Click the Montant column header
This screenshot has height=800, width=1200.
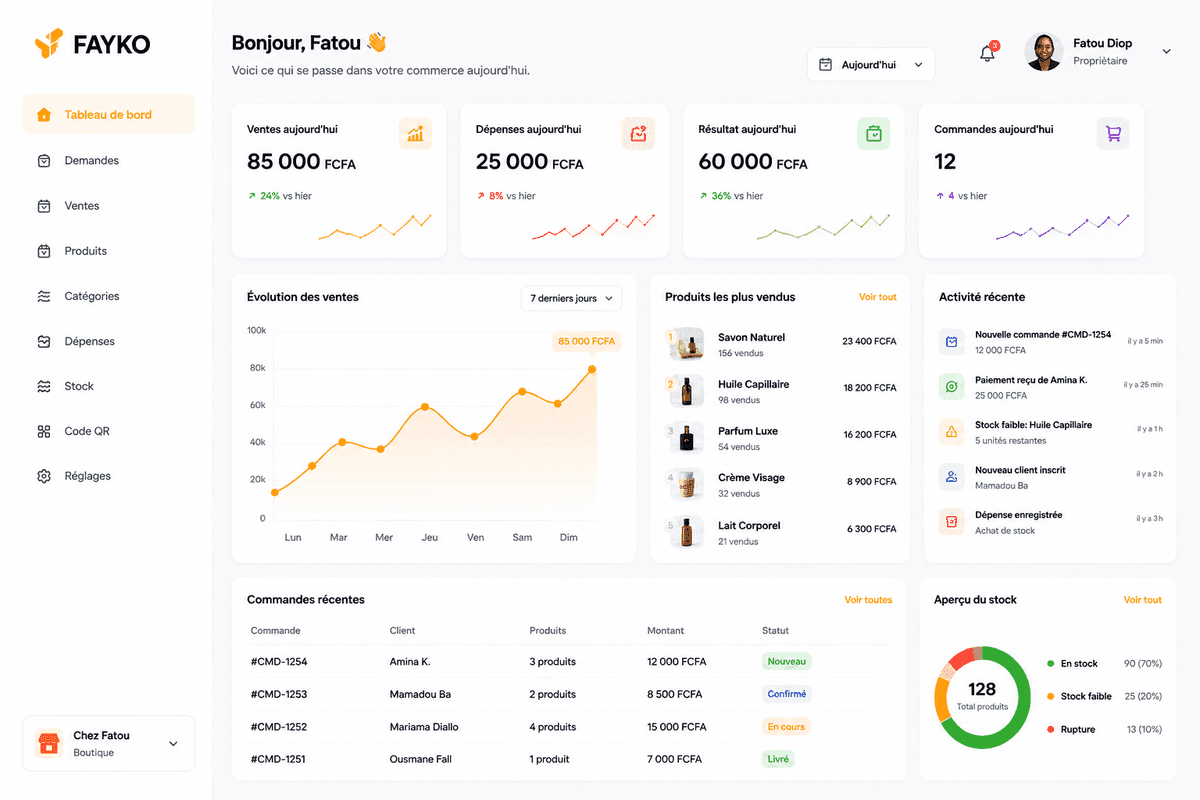666,631
